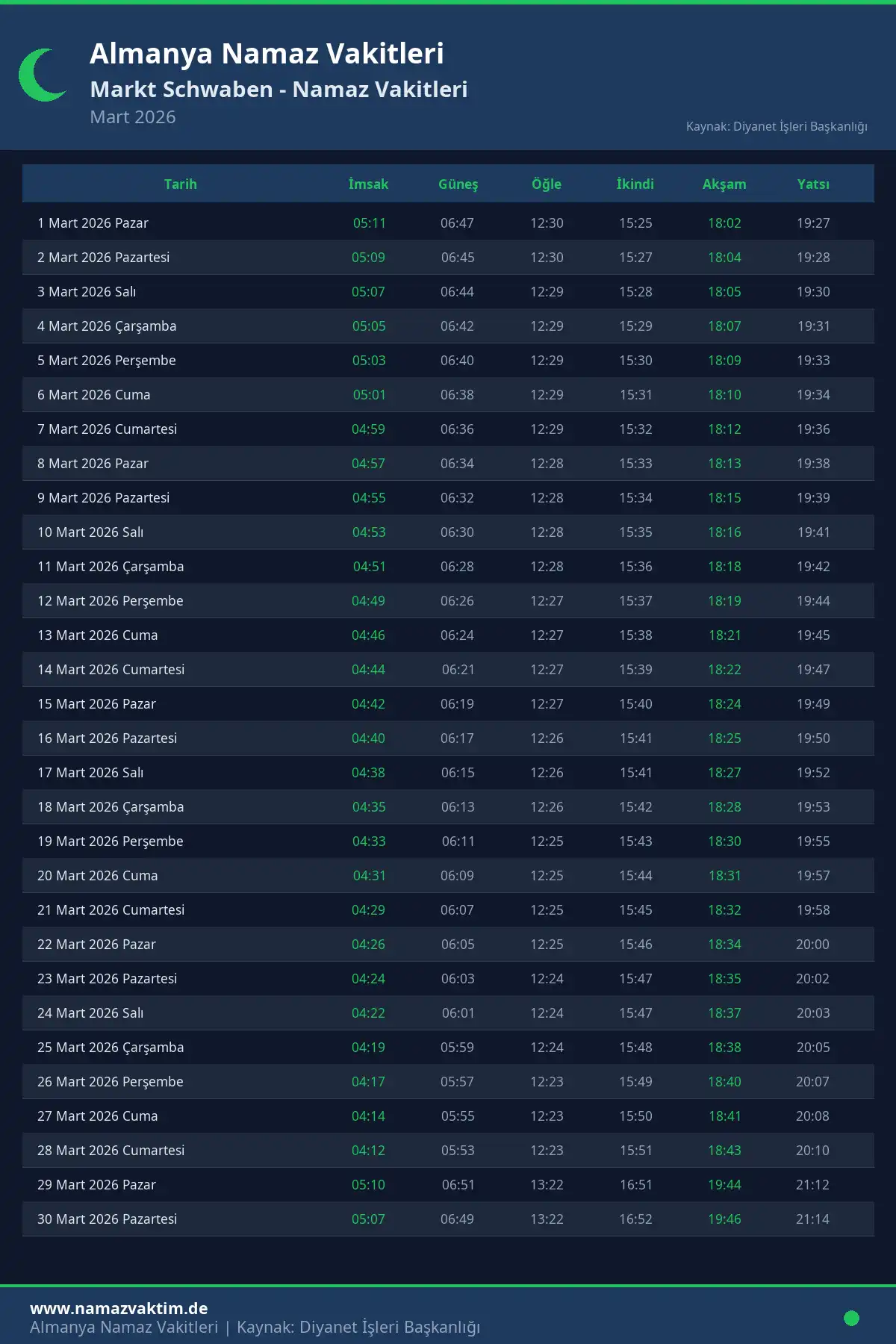Viewport: 896px width, 1344px height.
Task: Open the www.namazvaktim.de footer link
Action: click(x=119, y=1308)
